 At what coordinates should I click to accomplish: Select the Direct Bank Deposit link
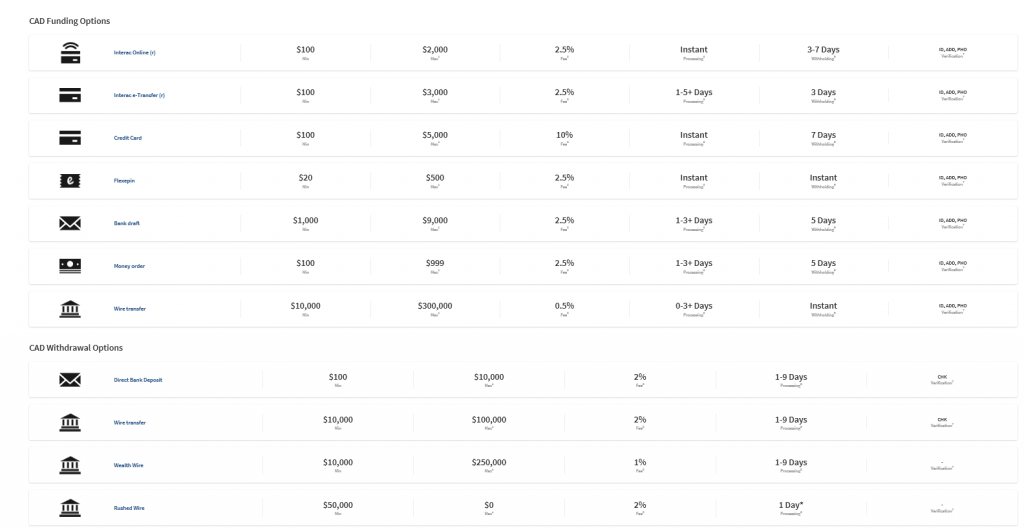tap(138, 380)
